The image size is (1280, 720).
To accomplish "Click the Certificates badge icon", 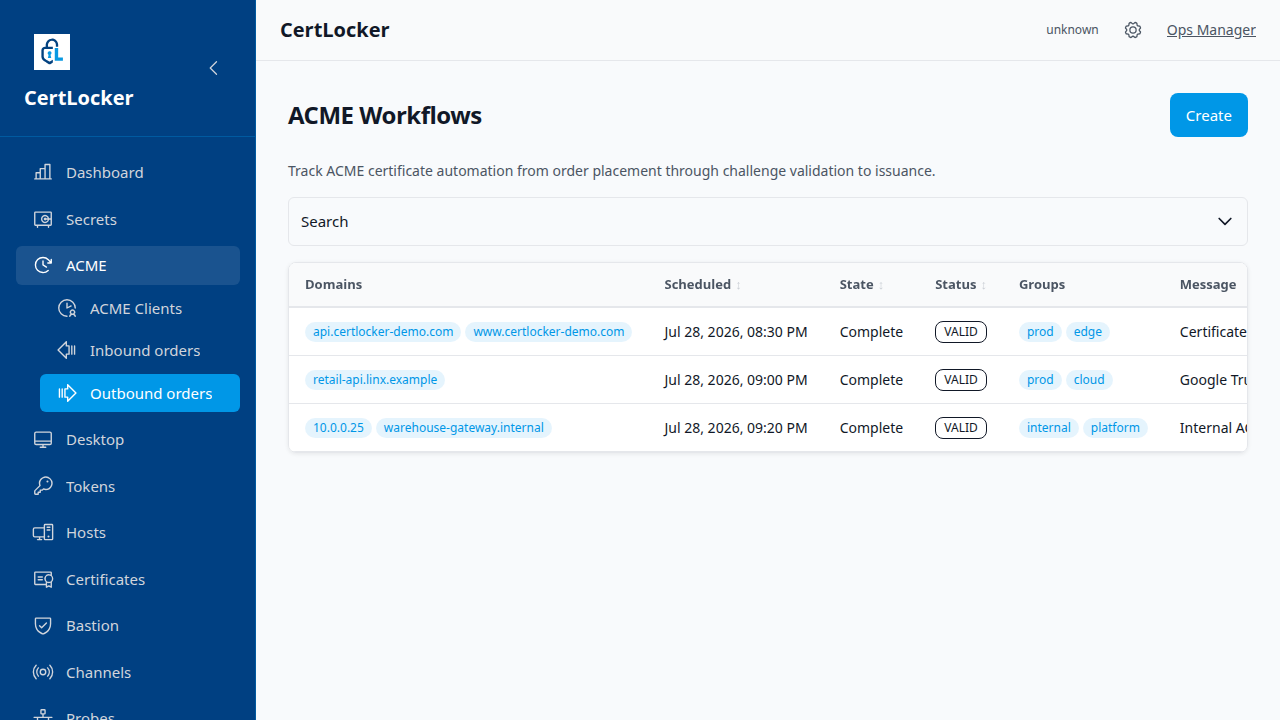I will pyautogui.click(x=43, y=579).
